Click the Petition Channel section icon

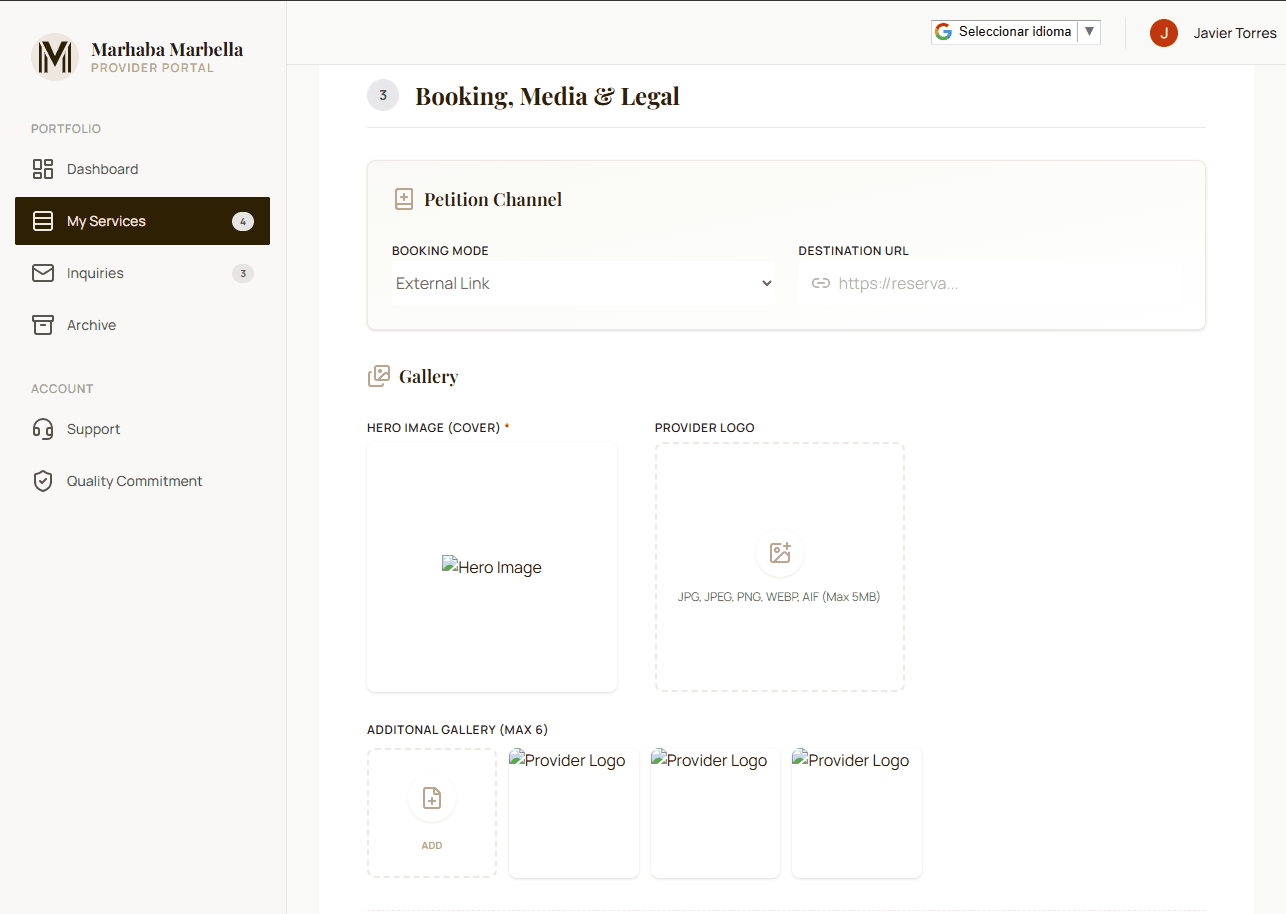404,199
